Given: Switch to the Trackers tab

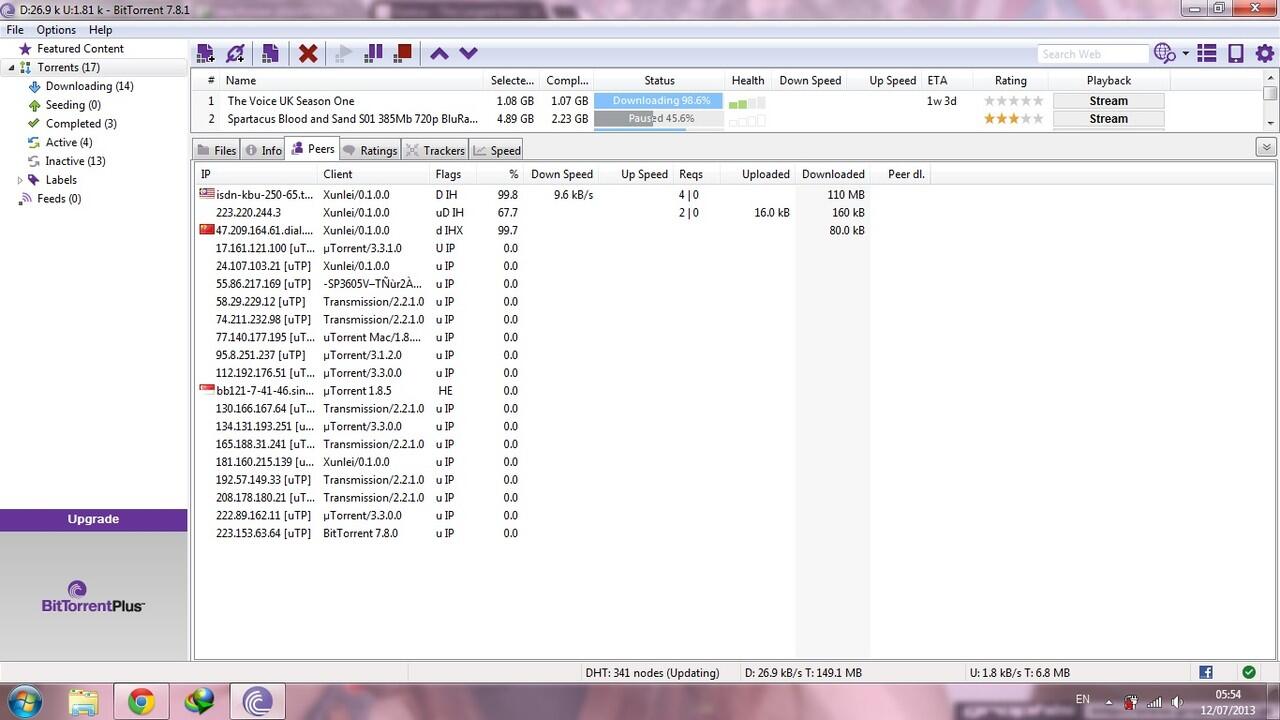Looking at the screenshot, I should (435, 150).
